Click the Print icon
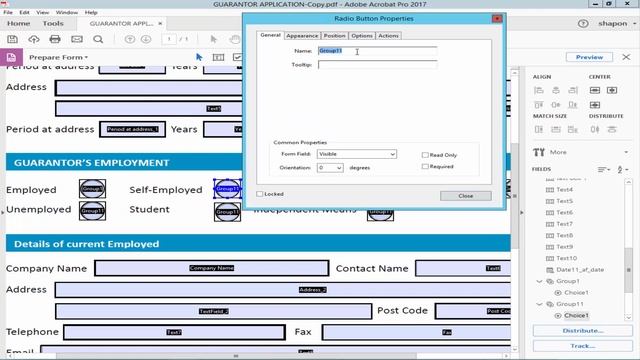The width and height of the screenshot is (640, 360). pyautogui.click(x=55, y=39)
